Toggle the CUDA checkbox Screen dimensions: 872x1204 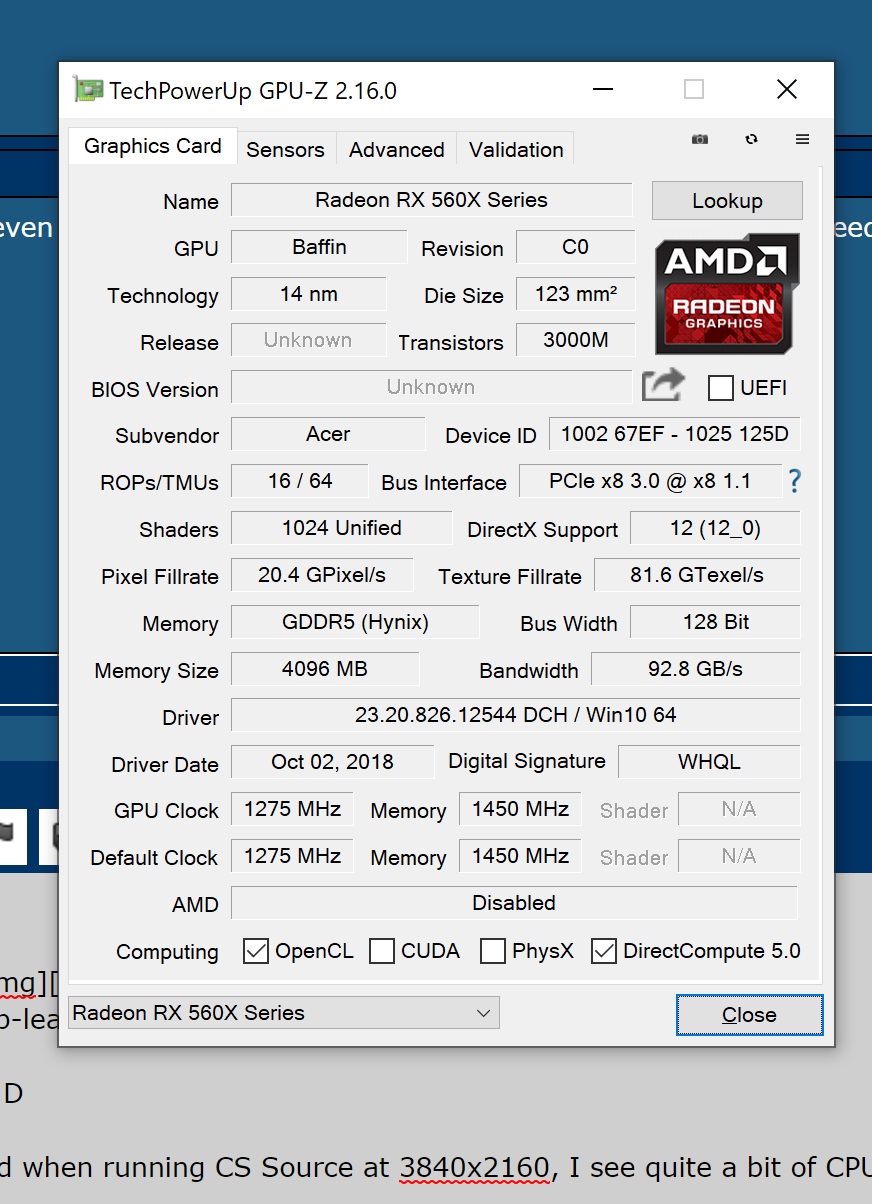click(382, 951)
